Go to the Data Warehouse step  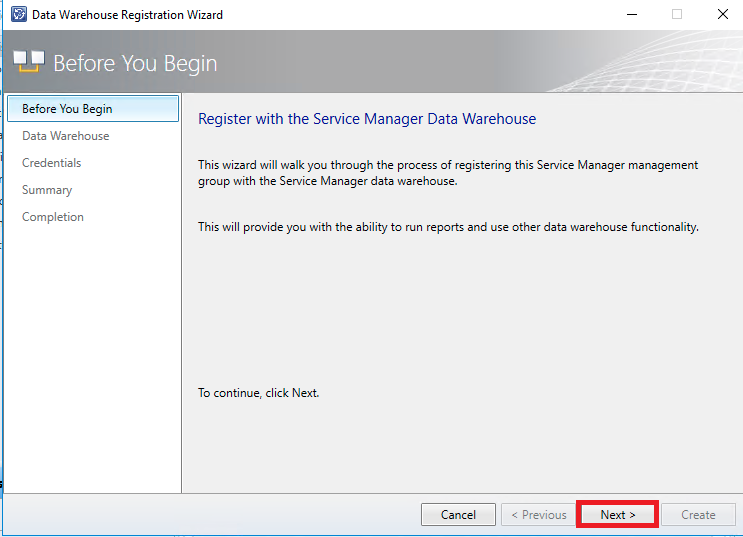click(x=66, y=136)
